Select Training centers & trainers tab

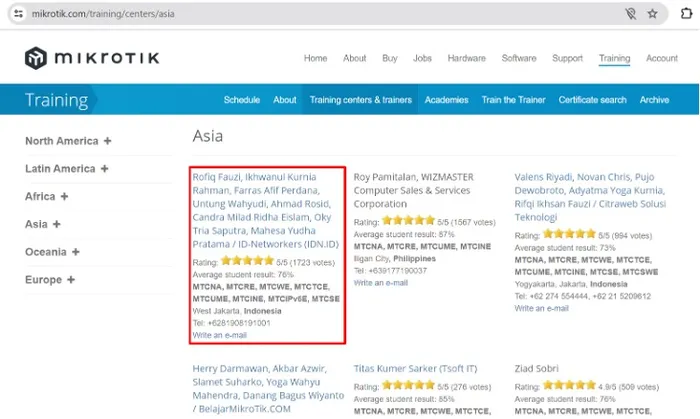click(x=360, y=100)
